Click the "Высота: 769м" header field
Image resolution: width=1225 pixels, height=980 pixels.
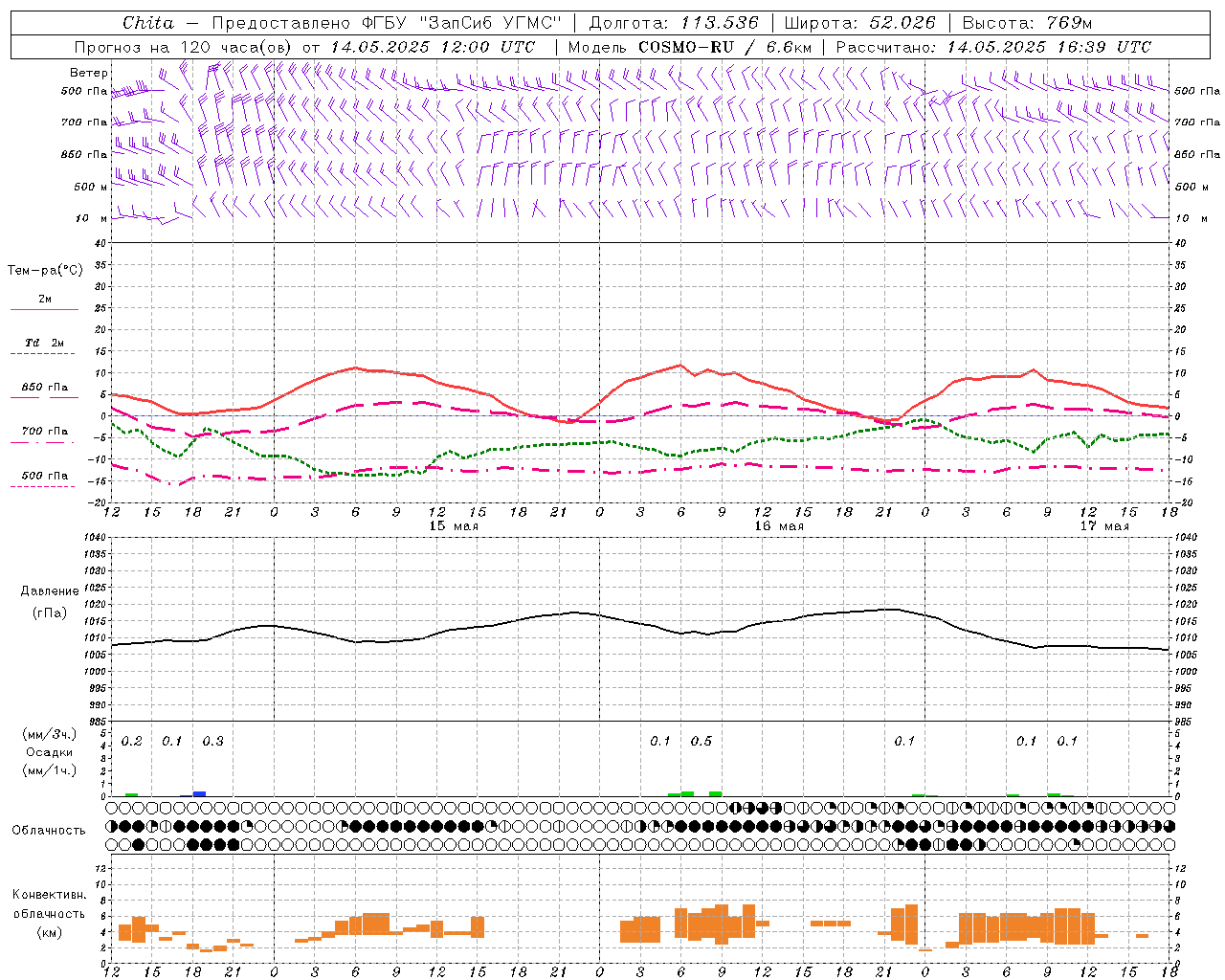[x=1027, y=23]
